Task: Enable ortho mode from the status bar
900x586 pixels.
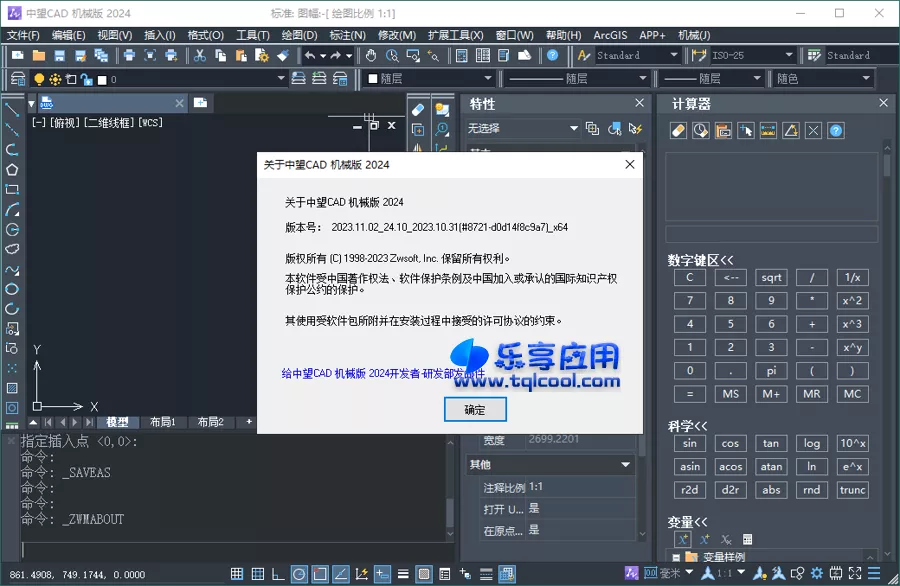Action: 277,575
